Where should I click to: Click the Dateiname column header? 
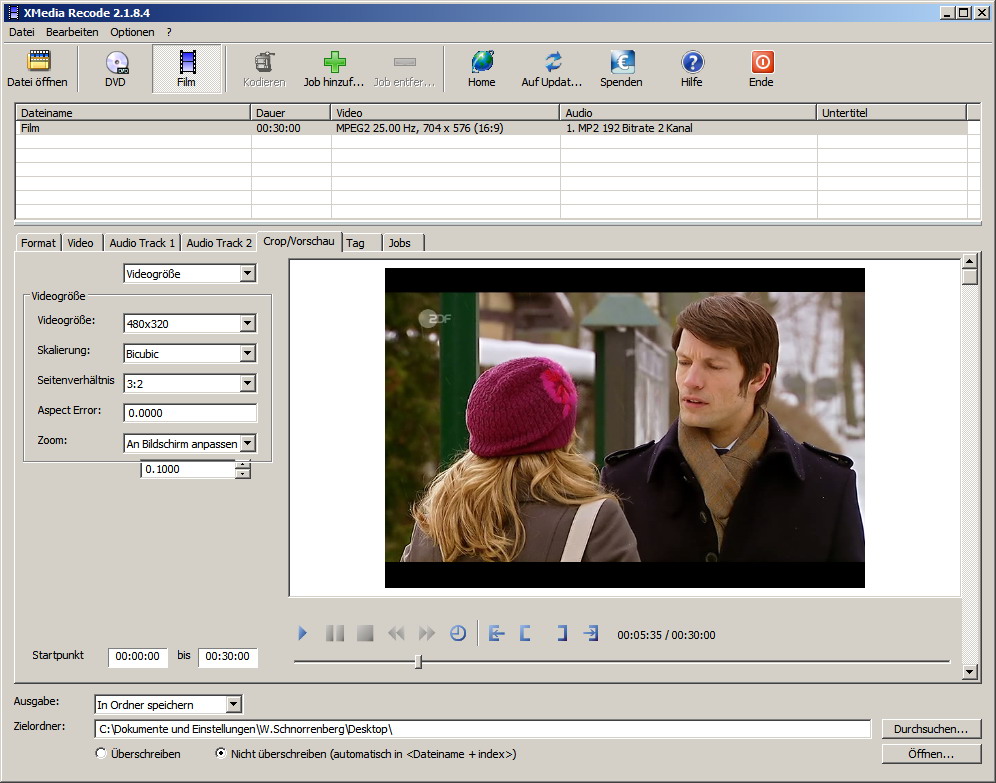tap(133, 112)
